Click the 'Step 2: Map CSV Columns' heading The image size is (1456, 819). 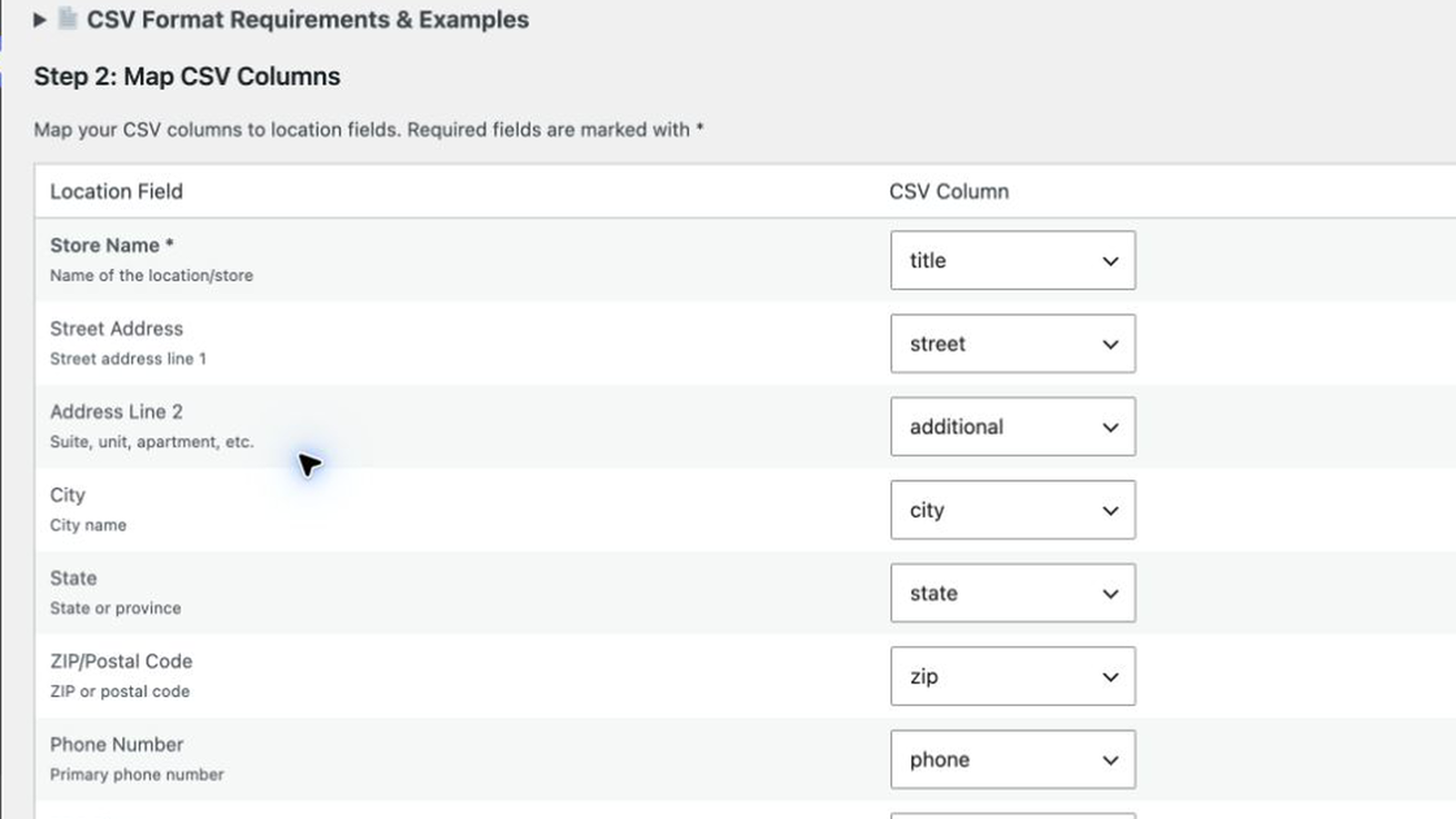click(187, 76)
